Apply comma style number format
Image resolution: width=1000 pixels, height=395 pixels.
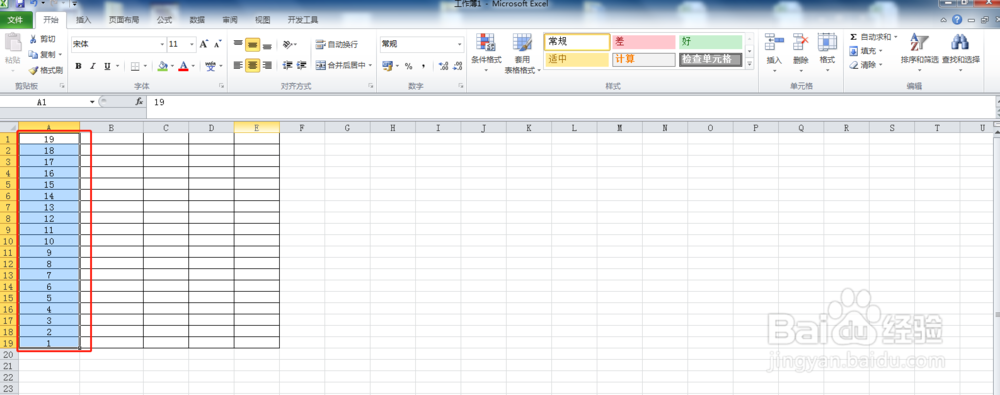[x=423, y=66]
